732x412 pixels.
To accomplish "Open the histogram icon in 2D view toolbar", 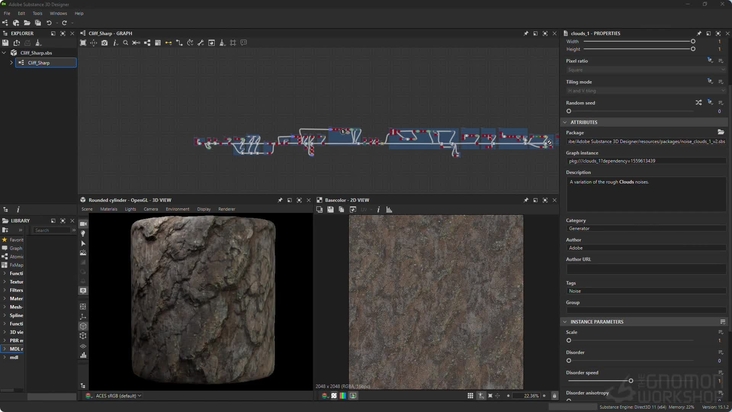I will 389,209.
